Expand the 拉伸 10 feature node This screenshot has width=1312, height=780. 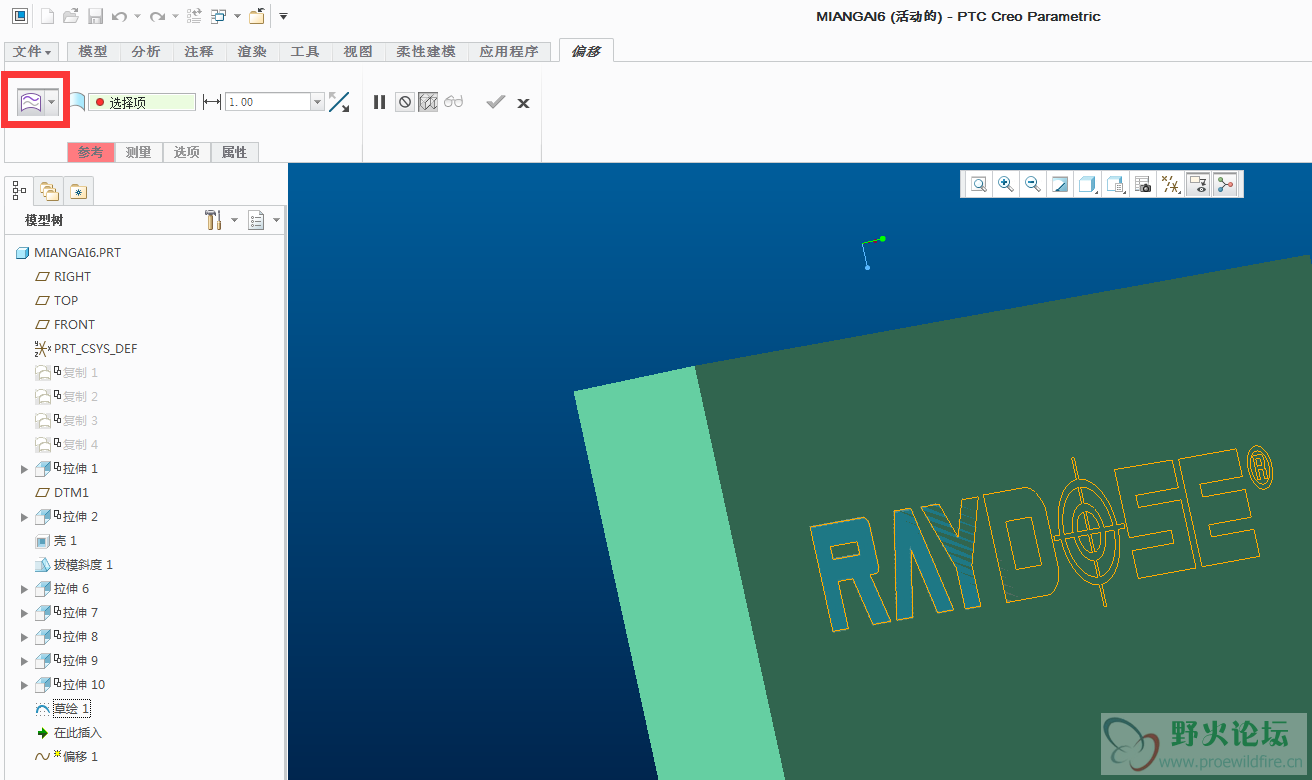click(25, 685)
